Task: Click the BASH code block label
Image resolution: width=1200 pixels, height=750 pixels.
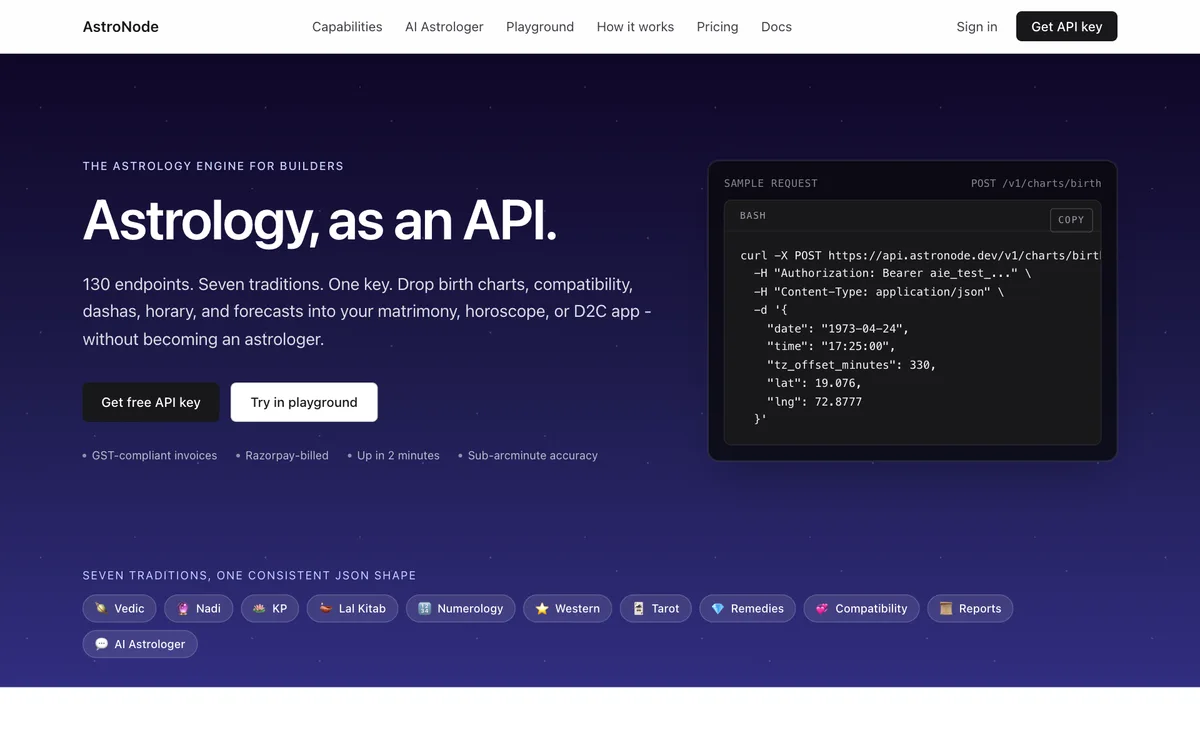Action: point(753,216)
